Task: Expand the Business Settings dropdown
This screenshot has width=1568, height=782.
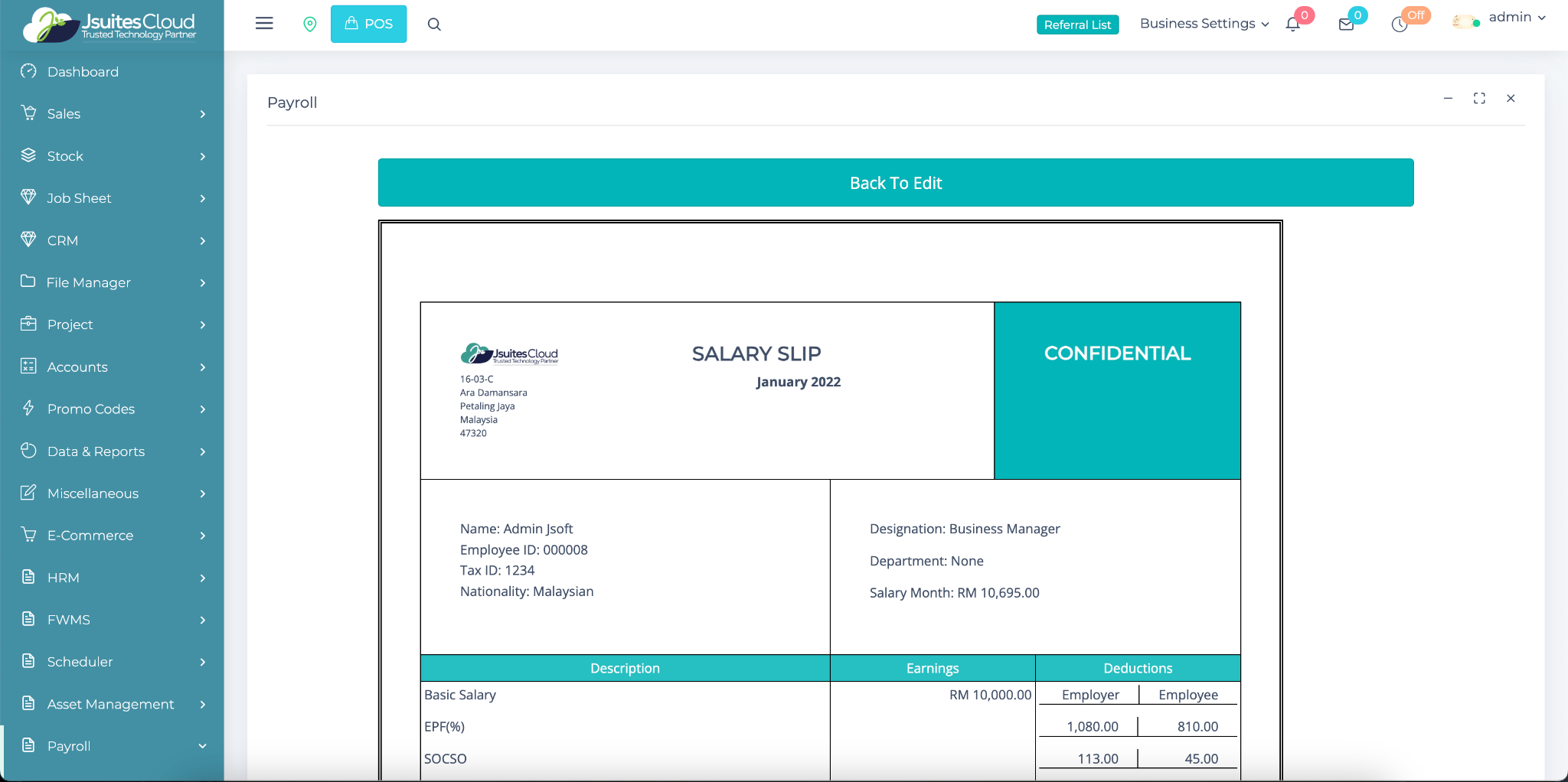Action: pos(1204,24)
